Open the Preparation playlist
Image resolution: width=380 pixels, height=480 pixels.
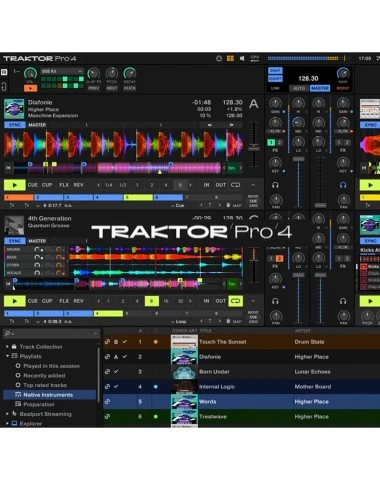[x=39, y=404]
